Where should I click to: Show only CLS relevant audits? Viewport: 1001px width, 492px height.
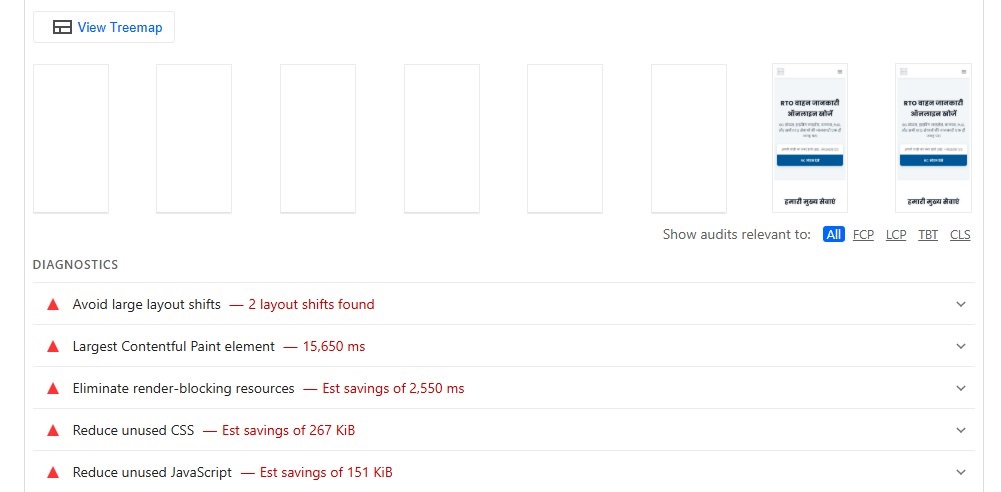[960, 235]
